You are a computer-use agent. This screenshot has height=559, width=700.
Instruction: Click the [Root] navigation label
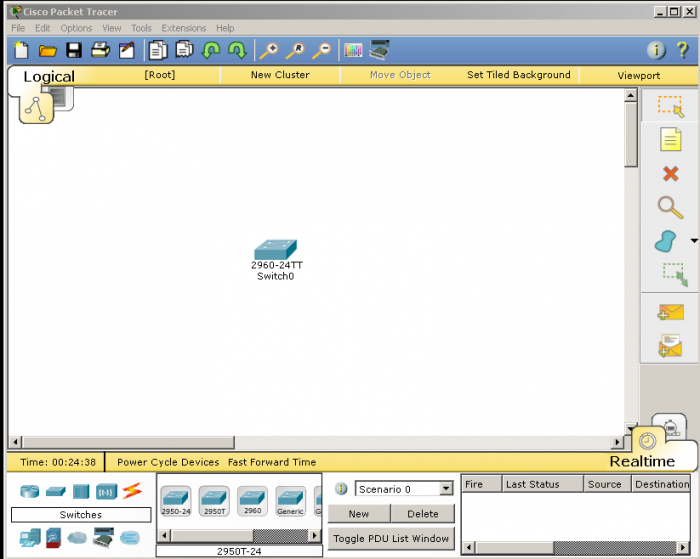coord(159,75)
